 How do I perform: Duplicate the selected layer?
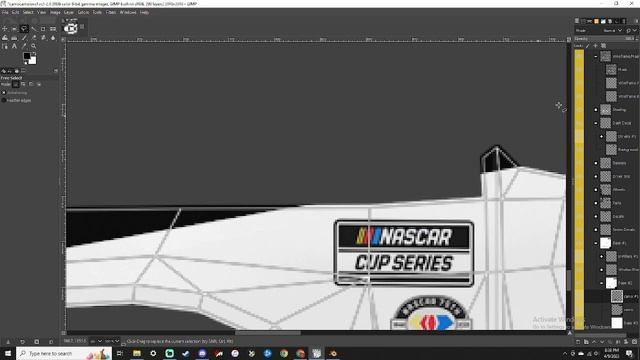[x=610, y=342]
